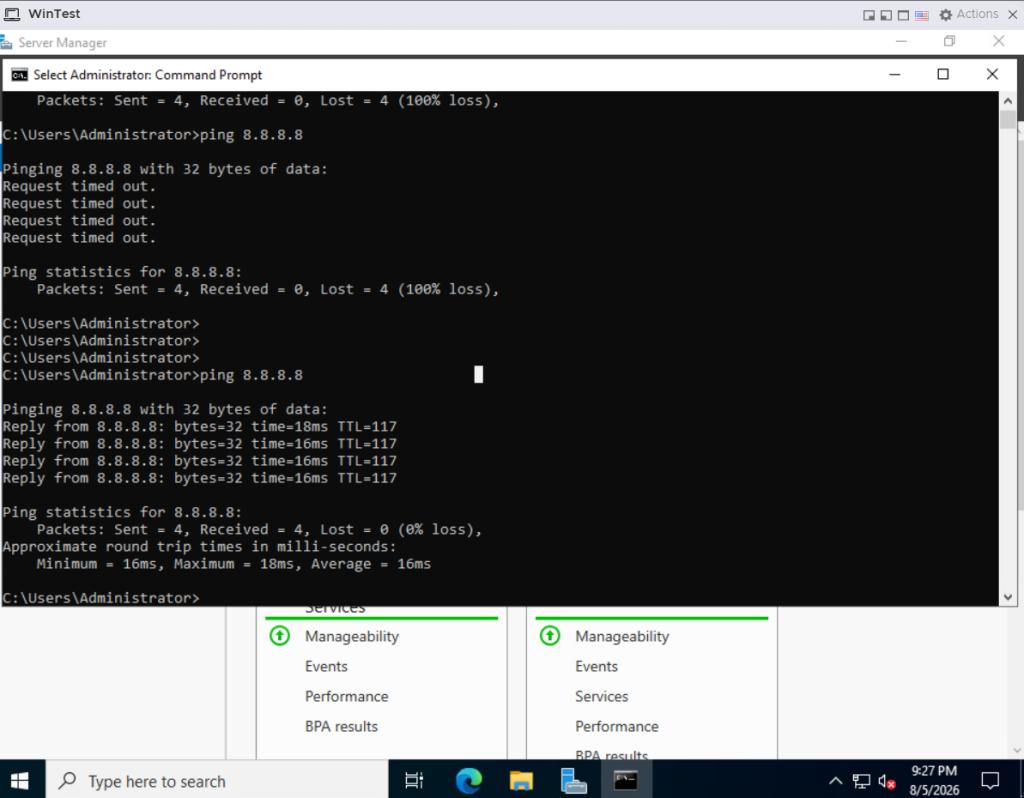Screen dimensions: 1024x798
Task: Minimize the Command Prompt window
Action: (895, 74)
